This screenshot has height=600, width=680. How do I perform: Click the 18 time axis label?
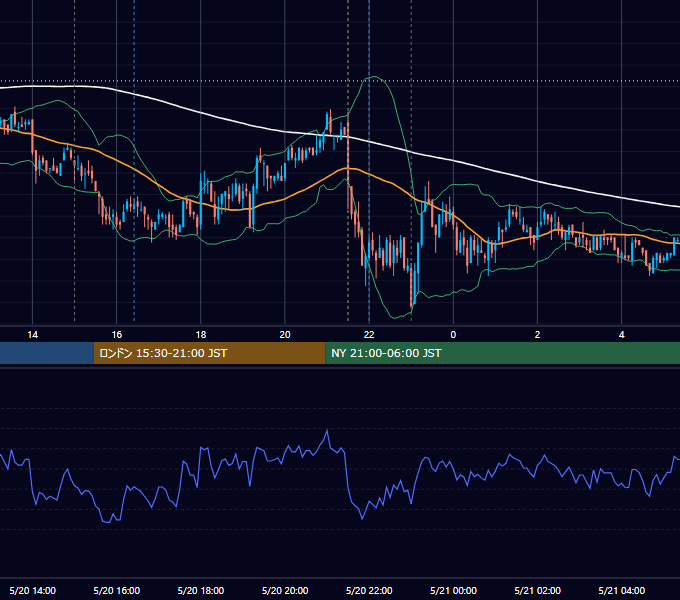click(201, 335)
